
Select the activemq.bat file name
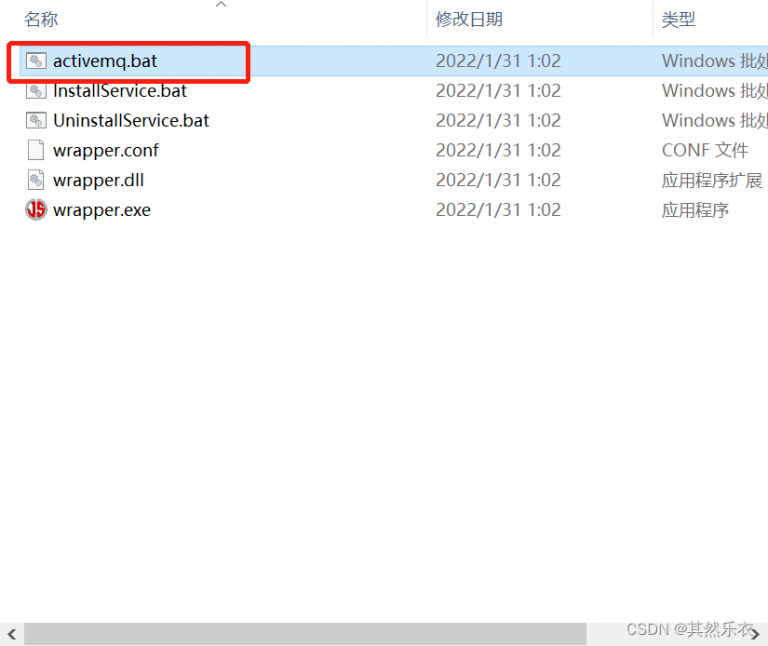(105, 61)
